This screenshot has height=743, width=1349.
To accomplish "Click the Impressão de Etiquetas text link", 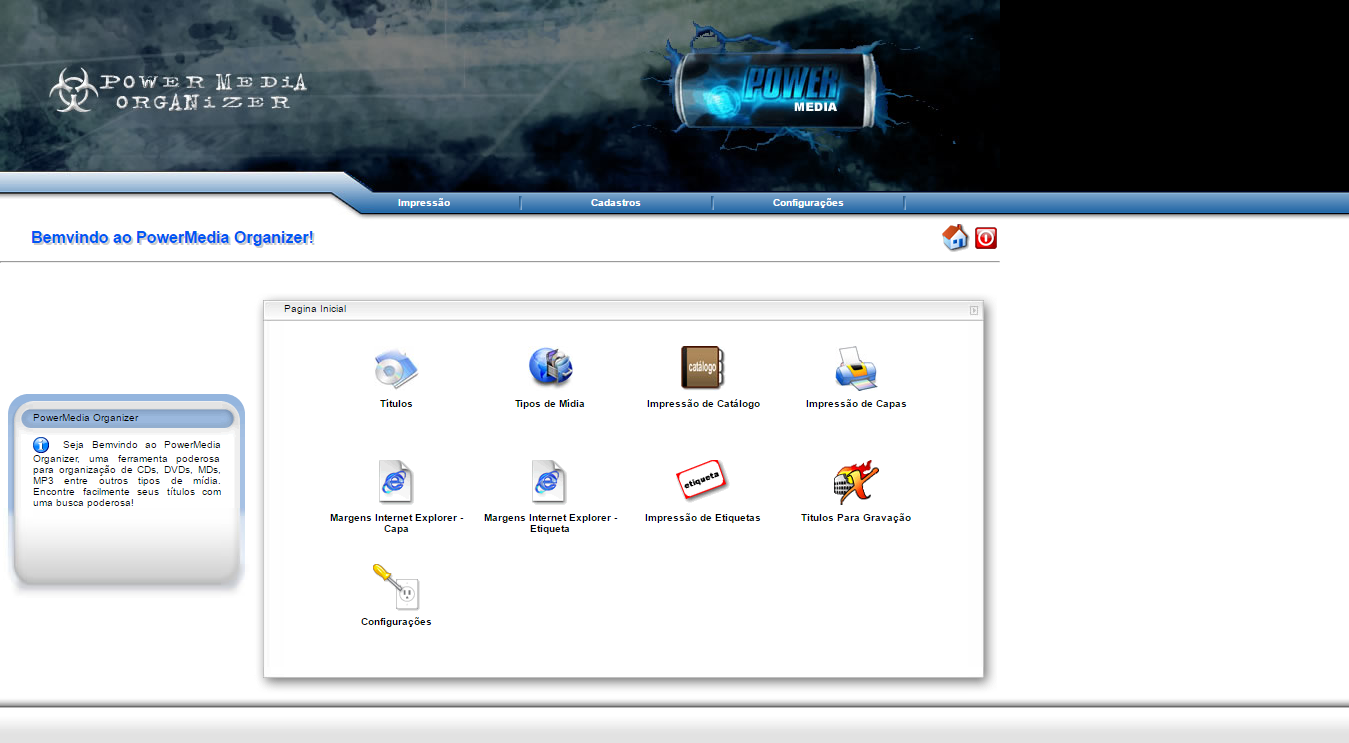I will [x=702, y=518].
